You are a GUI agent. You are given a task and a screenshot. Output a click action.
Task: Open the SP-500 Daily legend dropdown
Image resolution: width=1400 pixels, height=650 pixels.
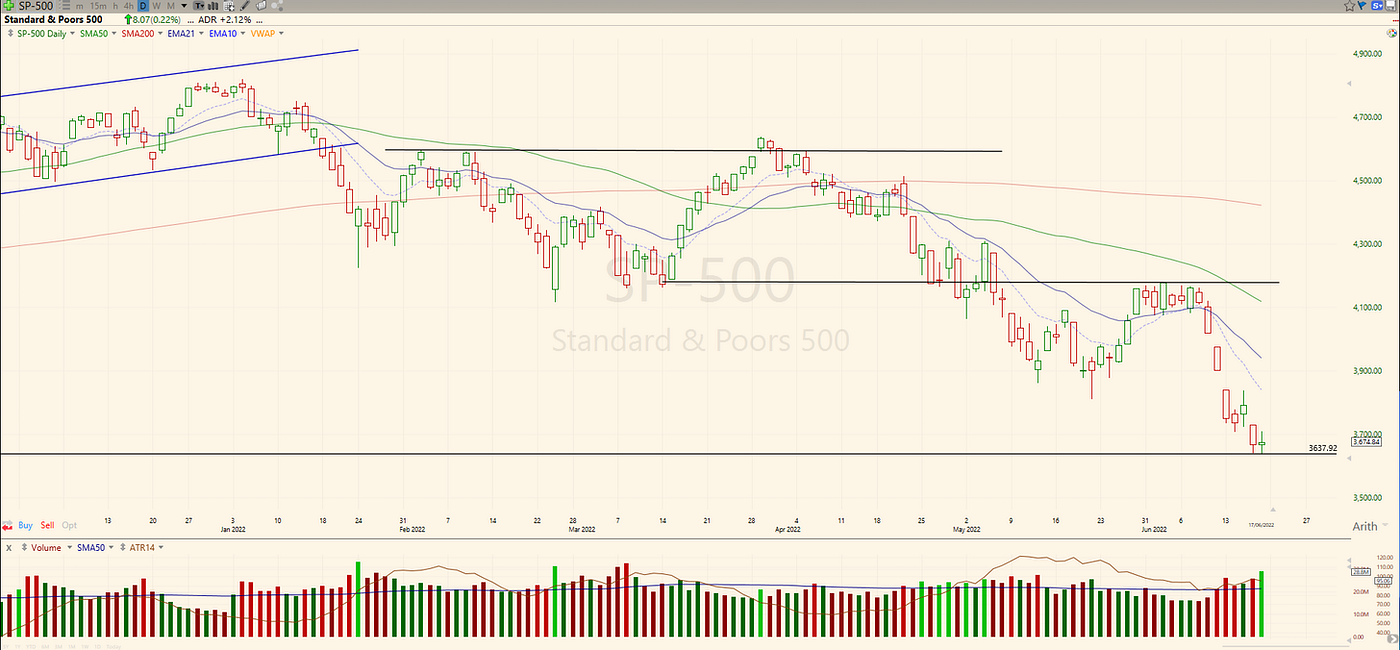(x=72, y=33)
